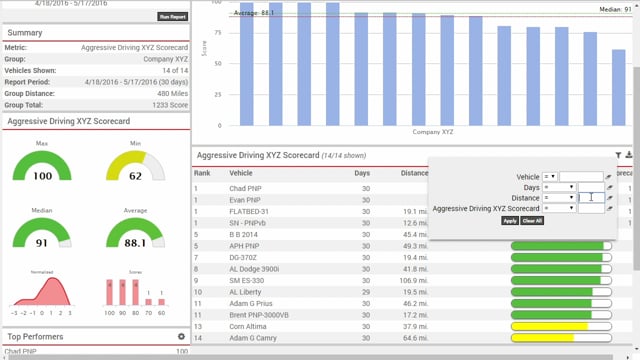Image resolution: width=640 pixels, height=360 pixels.
Task: Click the Normalized distribution curve chart
Action: tap(42, 292)
